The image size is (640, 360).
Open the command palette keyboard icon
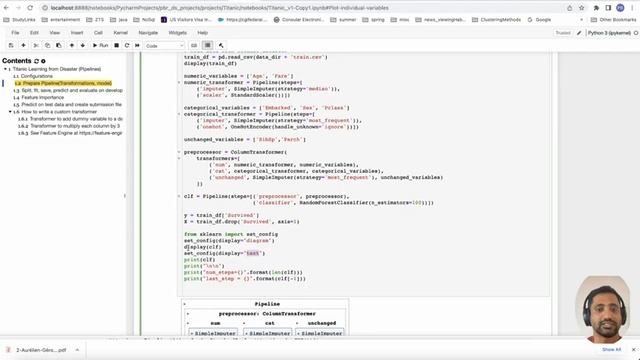tap(194, 45)
